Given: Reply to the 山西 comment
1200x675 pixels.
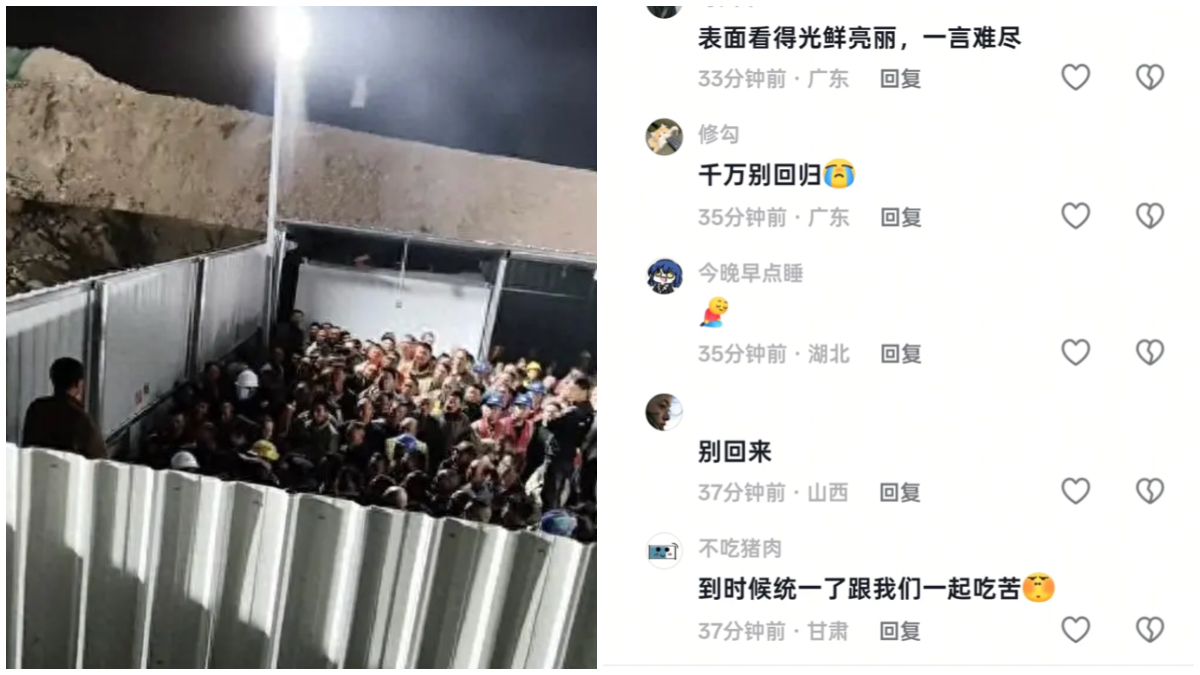Looking at the screenshot, I should point(900,492).
